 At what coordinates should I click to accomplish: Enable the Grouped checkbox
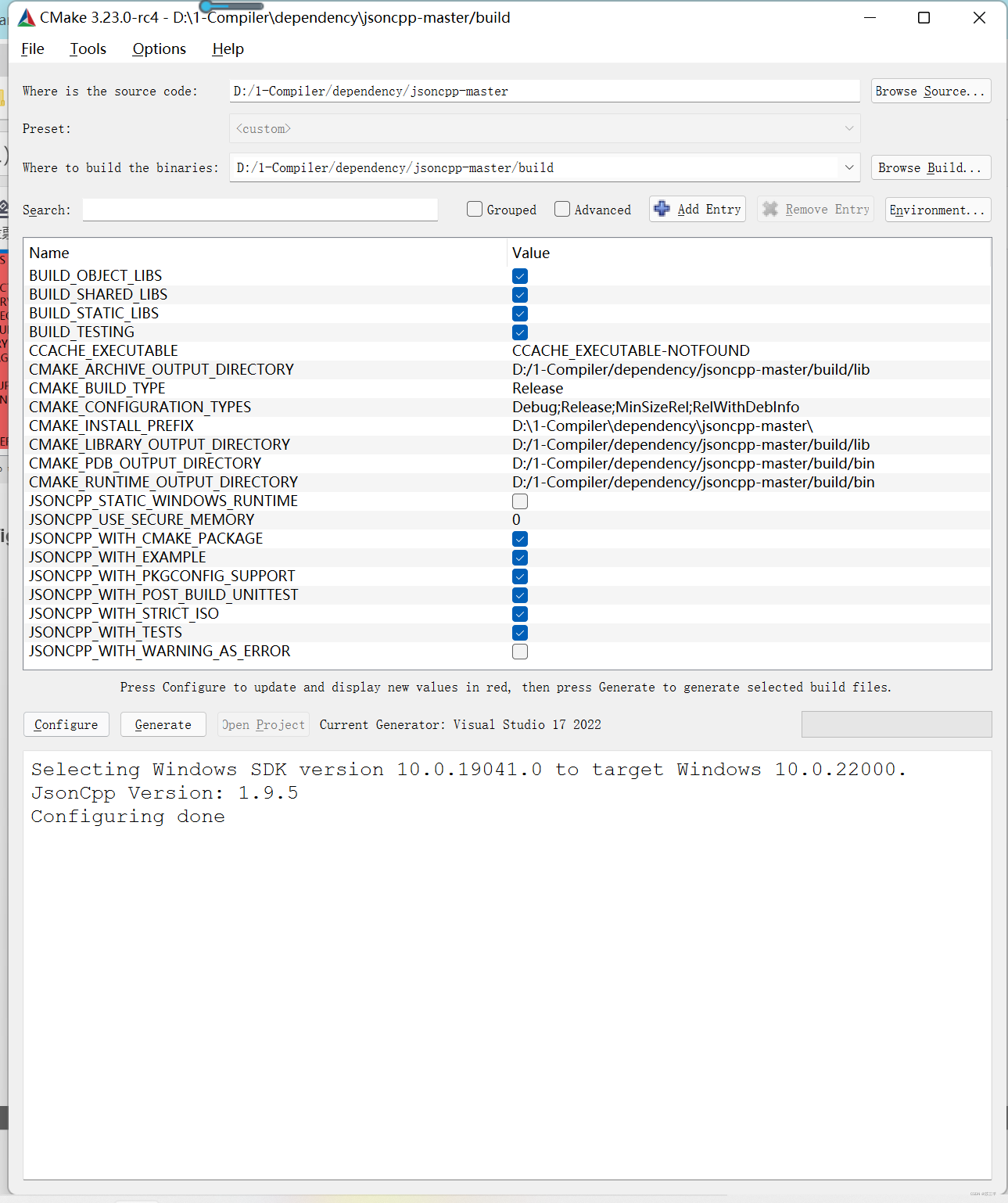[x=475, y=209]
